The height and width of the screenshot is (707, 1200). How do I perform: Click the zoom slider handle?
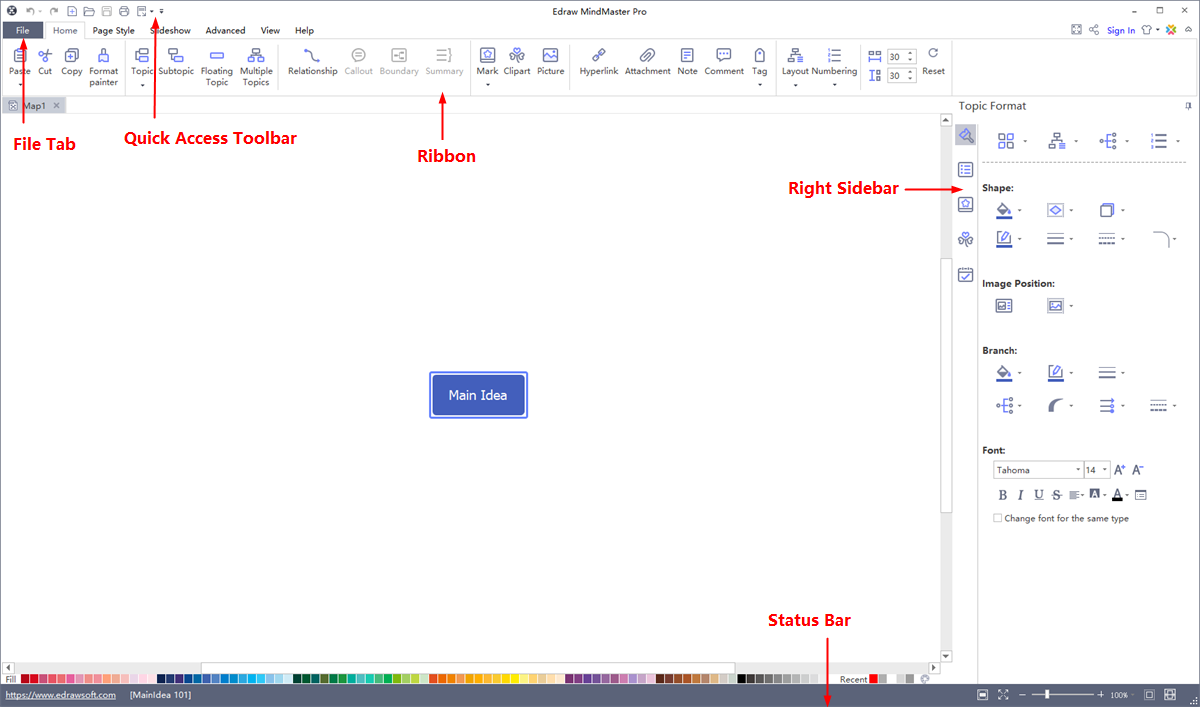click(x=1047, y=695)
